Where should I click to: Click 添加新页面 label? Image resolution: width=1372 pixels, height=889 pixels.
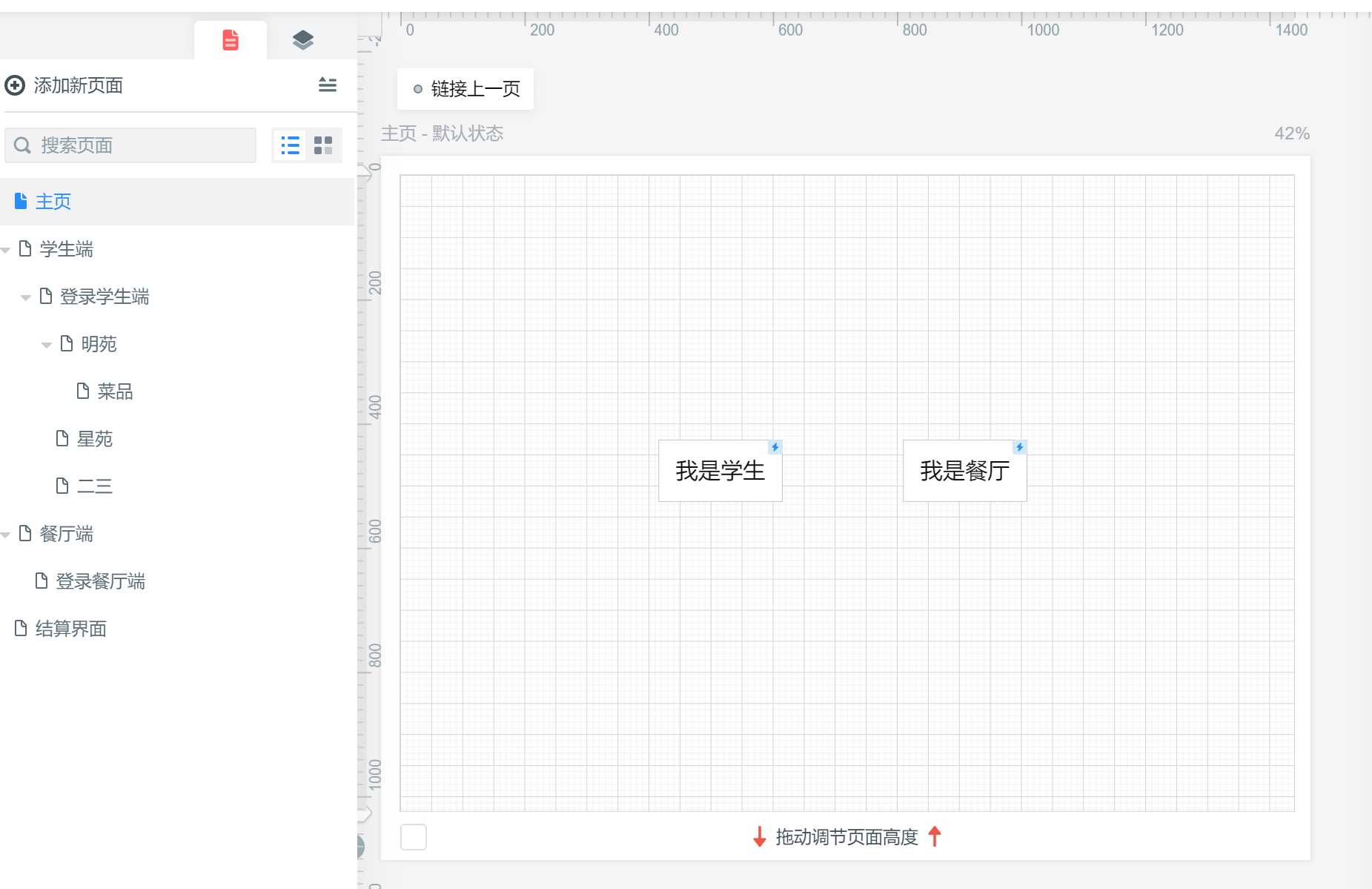79,85
